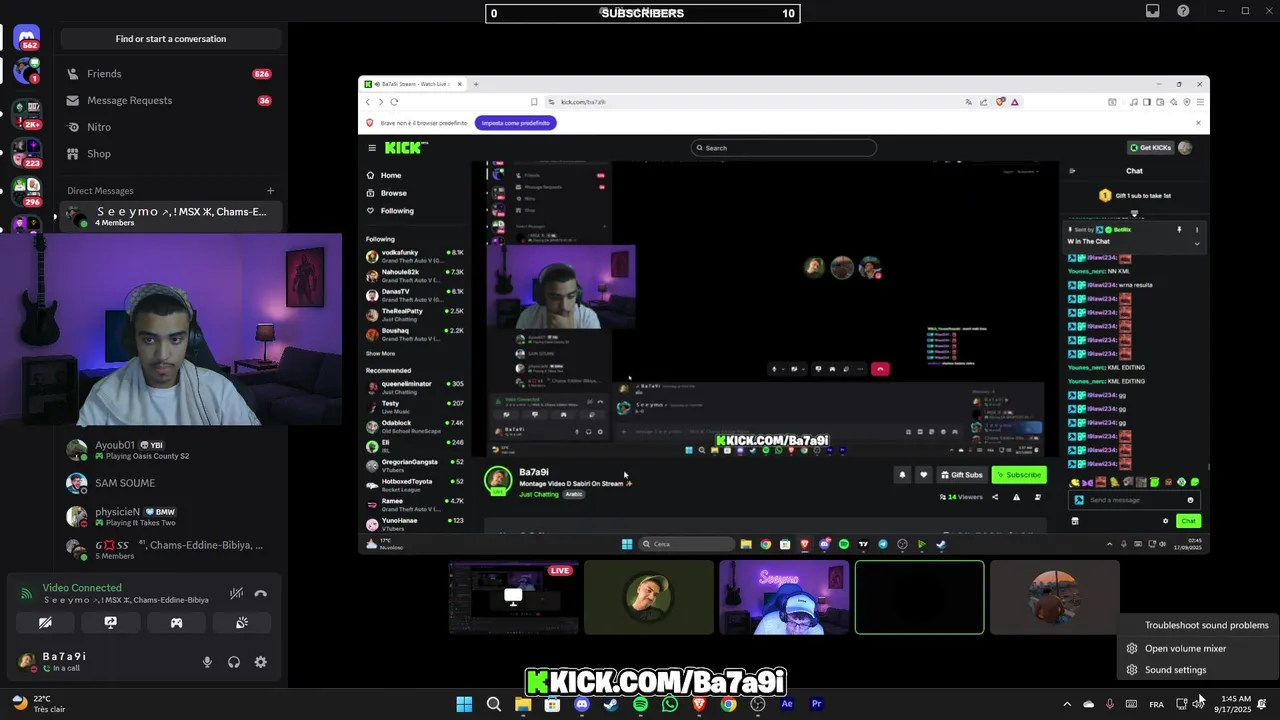Screen dimensions: 1280x720
Task: Open Spotify from the taskbar
Action: (x=640, y=704)
